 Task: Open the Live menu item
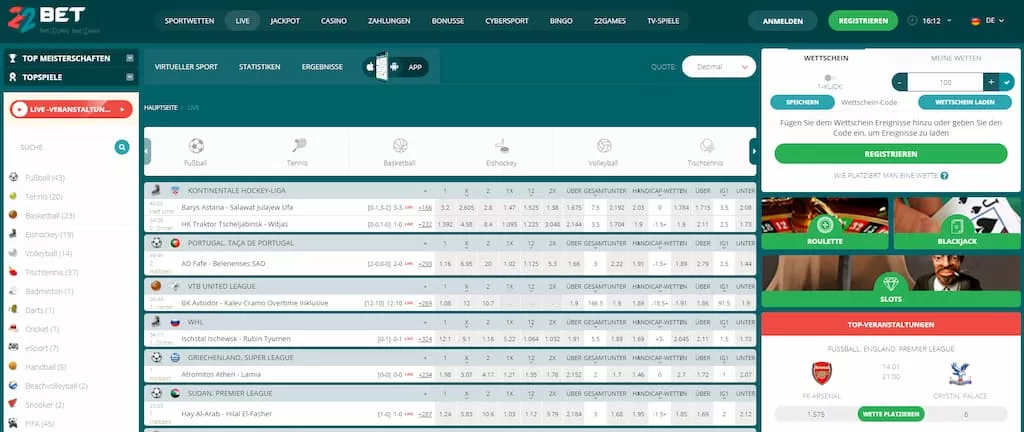pyautogui.click(x=242, y=21)
